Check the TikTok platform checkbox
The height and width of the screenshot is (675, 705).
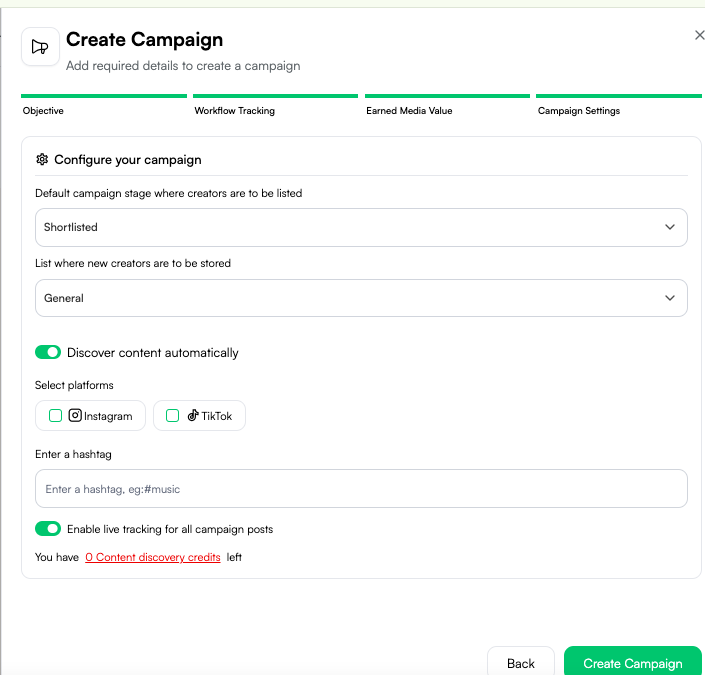pos(172,416)
